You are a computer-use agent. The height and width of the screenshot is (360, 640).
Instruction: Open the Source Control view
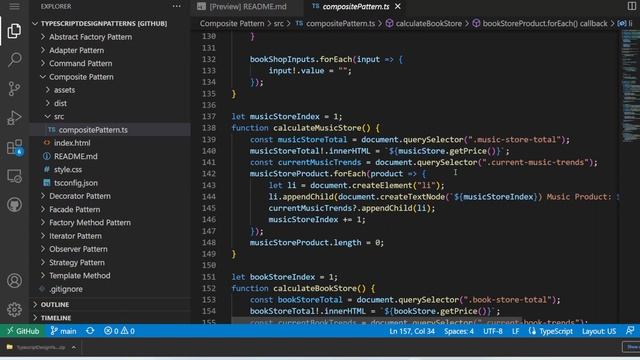click(x=14, y=89)
